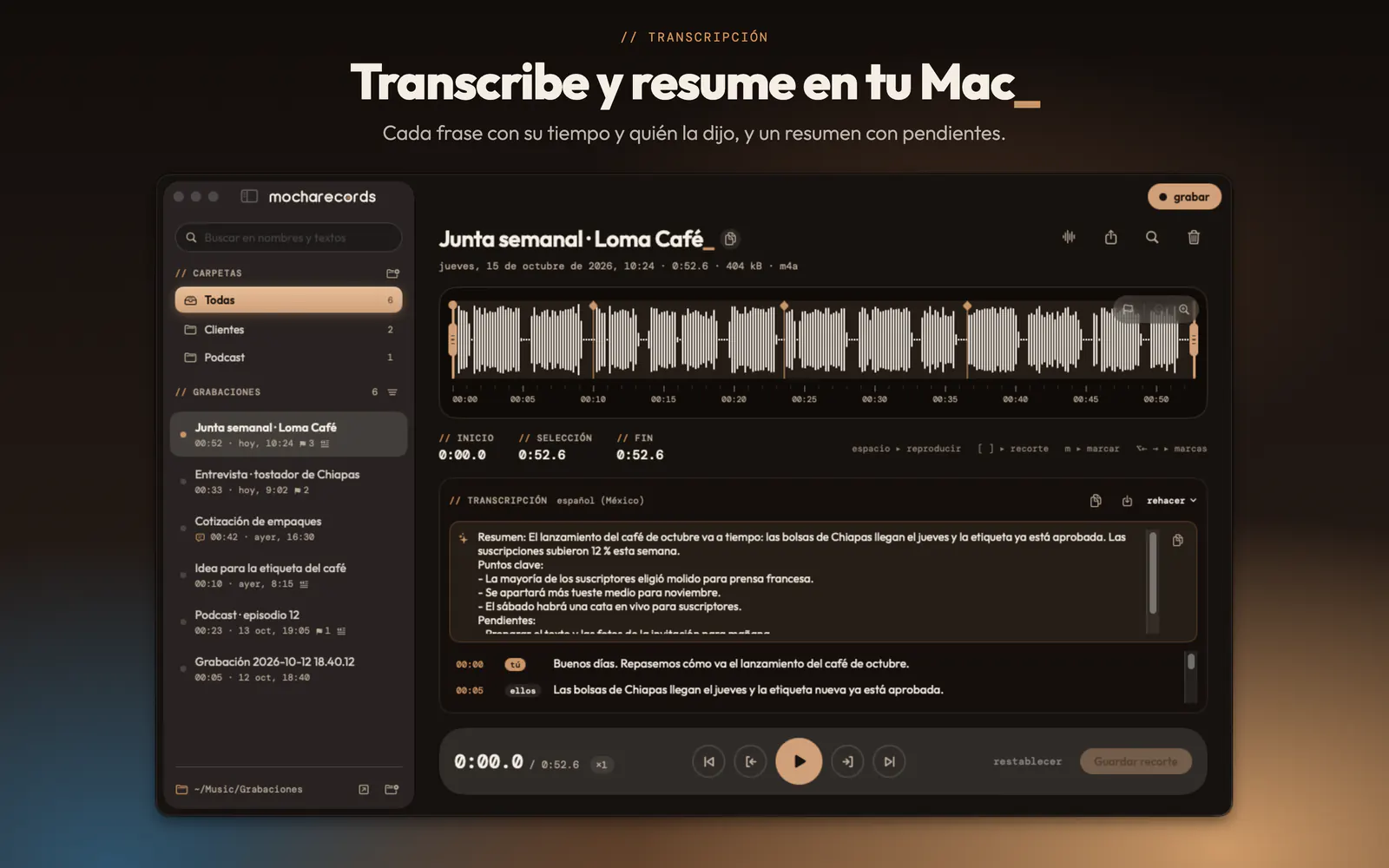Screen dimensions: 1389x868
Task: Toggle the sidebar panel icon
Action: pyautogui.click(x=249, y=196)
